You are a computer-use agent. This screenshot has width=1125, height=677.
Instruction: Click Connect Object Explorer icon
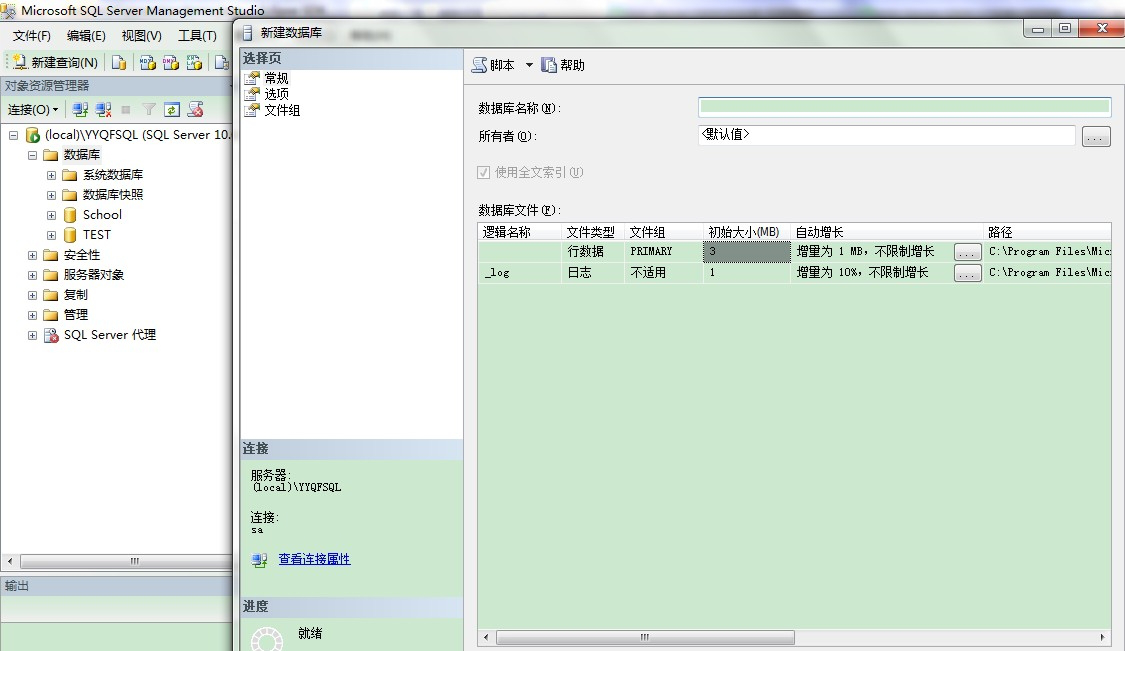80,110
